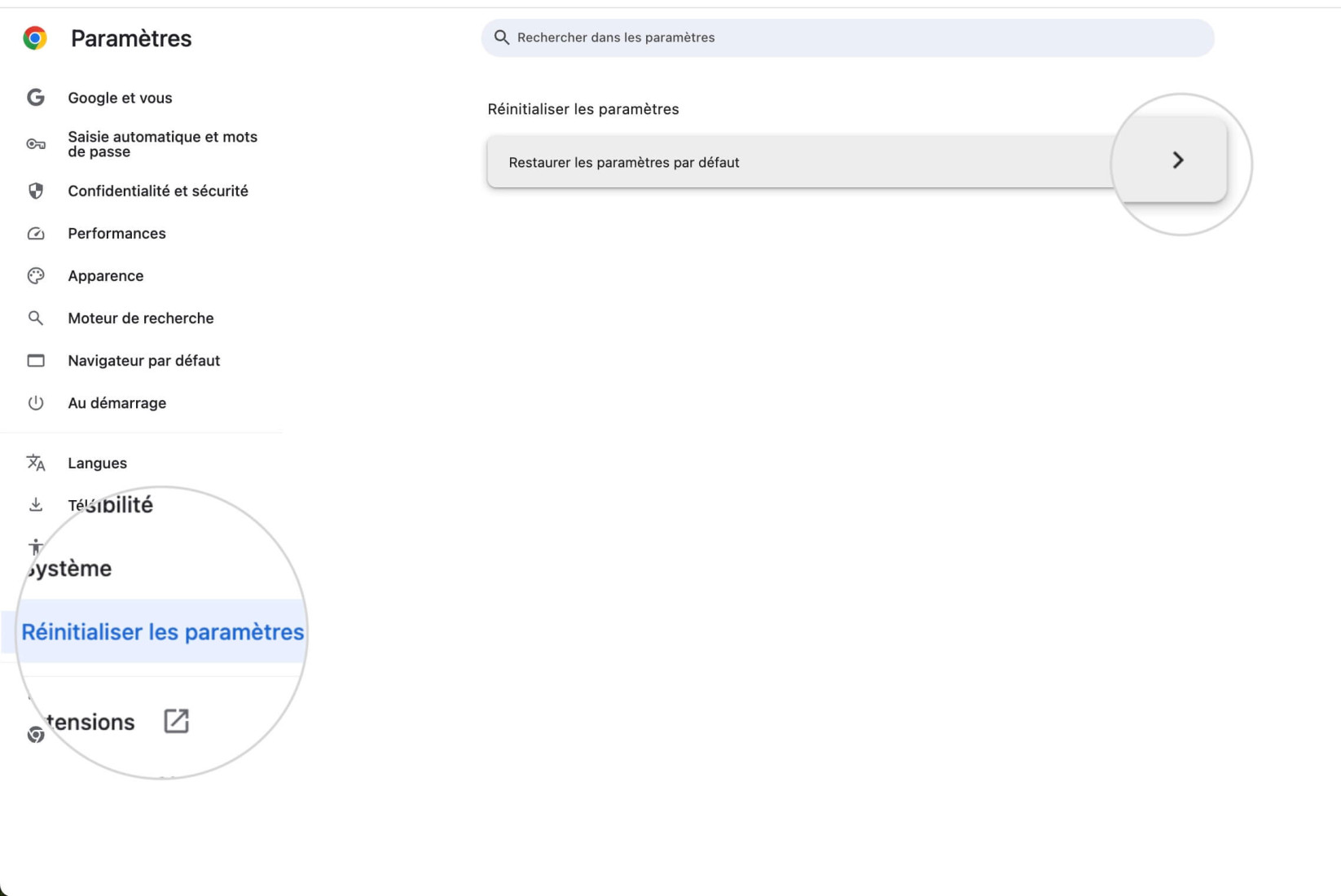1341x896 pixels.
Task: Click the speedometer Performances icon
Action: pos(36,234)
